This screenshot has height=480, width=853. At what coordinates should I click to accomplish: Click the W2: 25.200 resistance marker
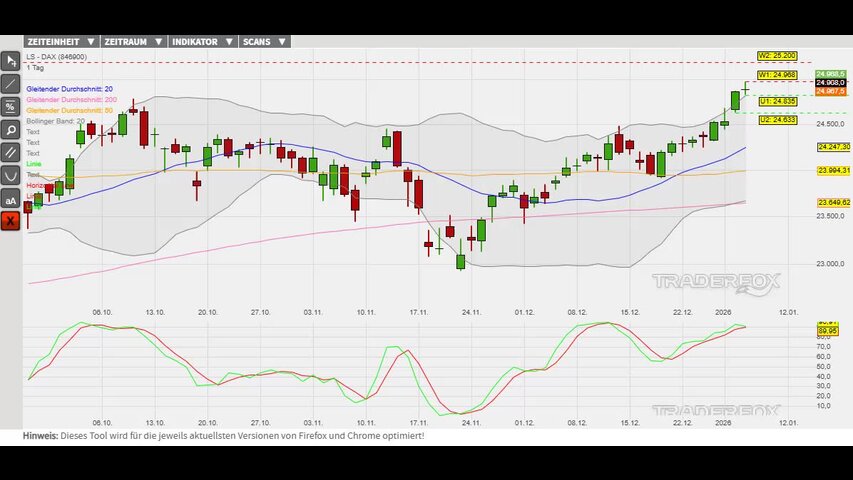777,56
